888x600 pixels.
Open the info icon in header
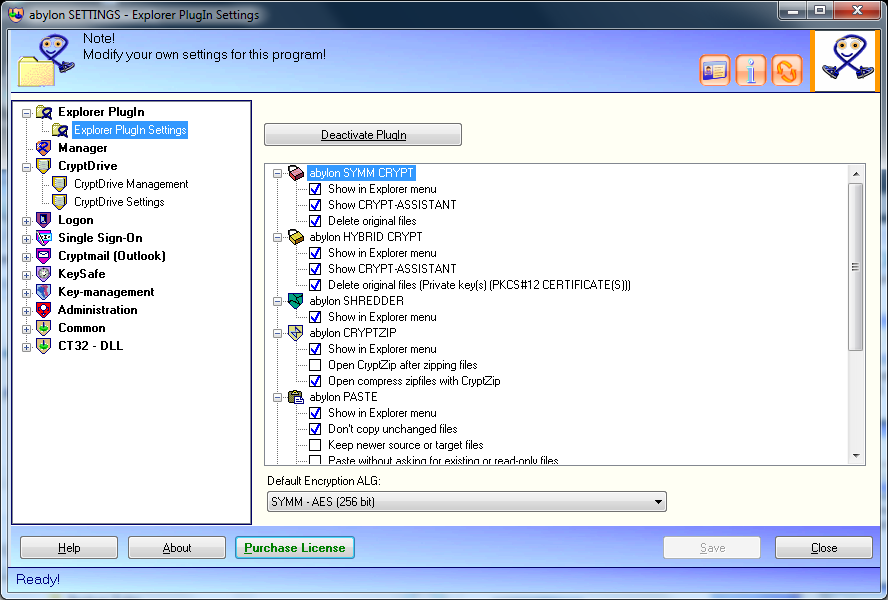tap(750, 71)
